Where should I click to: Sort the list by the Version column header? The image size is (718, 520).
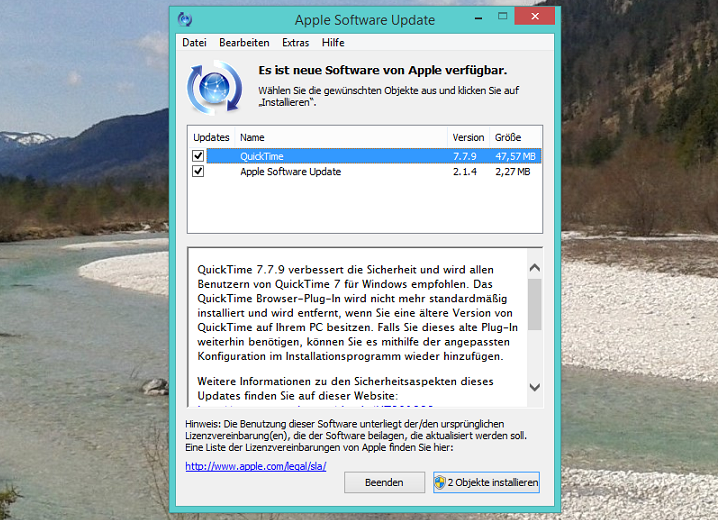tap(468, 137)
